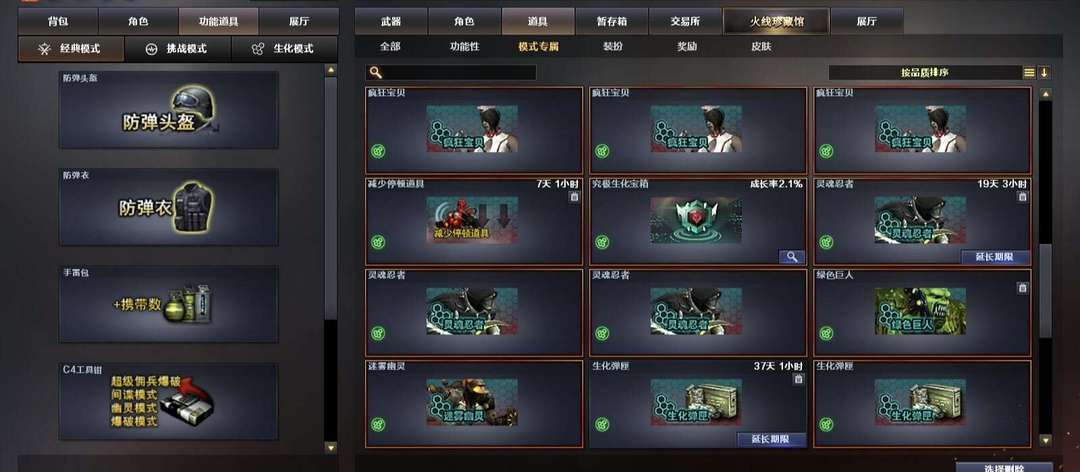Click the magnifier icon in the search box
Image resolution: width=1080 pixels, height=472 pixels.
[x=375, y=72]
